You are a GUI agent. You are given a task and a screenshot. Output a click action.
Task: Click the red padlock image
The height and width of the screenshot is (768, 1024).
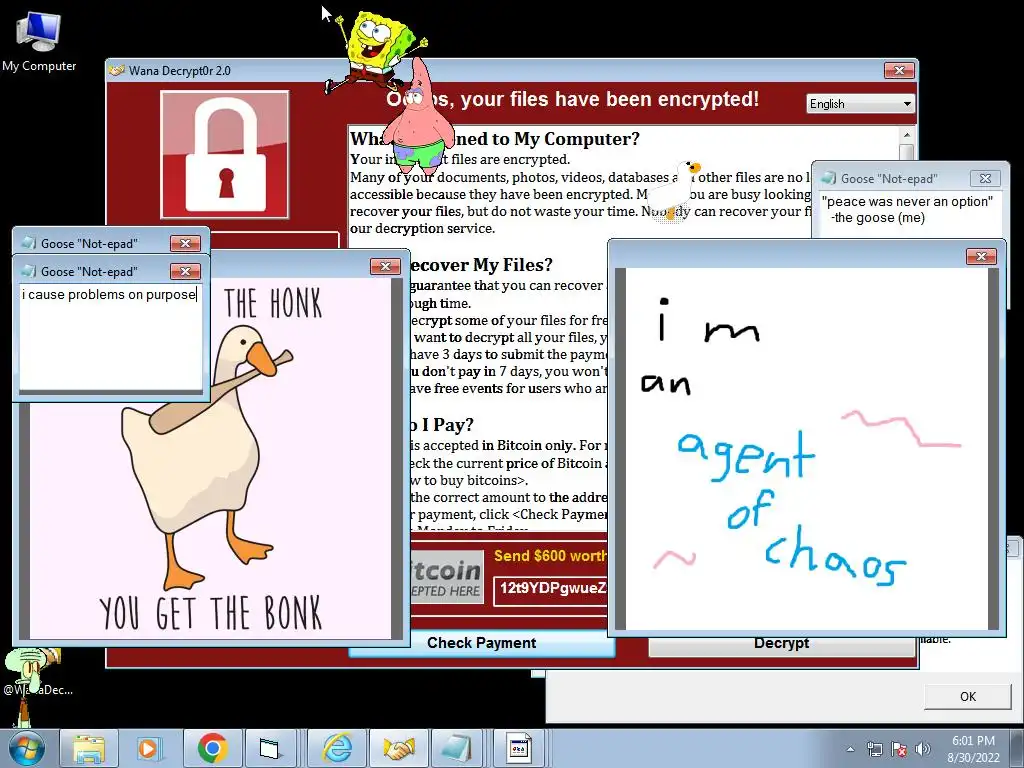pyautogui.click(x=225, y=155)
